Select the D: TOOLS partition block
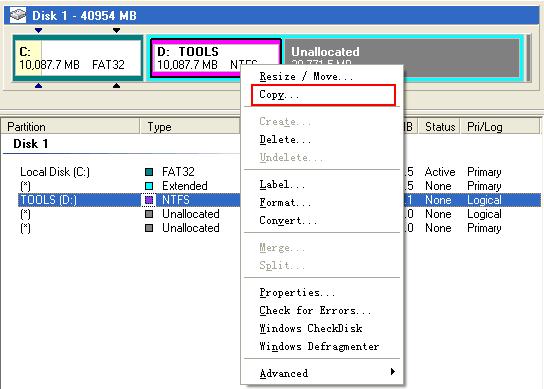544x389 pixels. click(215, 58)
